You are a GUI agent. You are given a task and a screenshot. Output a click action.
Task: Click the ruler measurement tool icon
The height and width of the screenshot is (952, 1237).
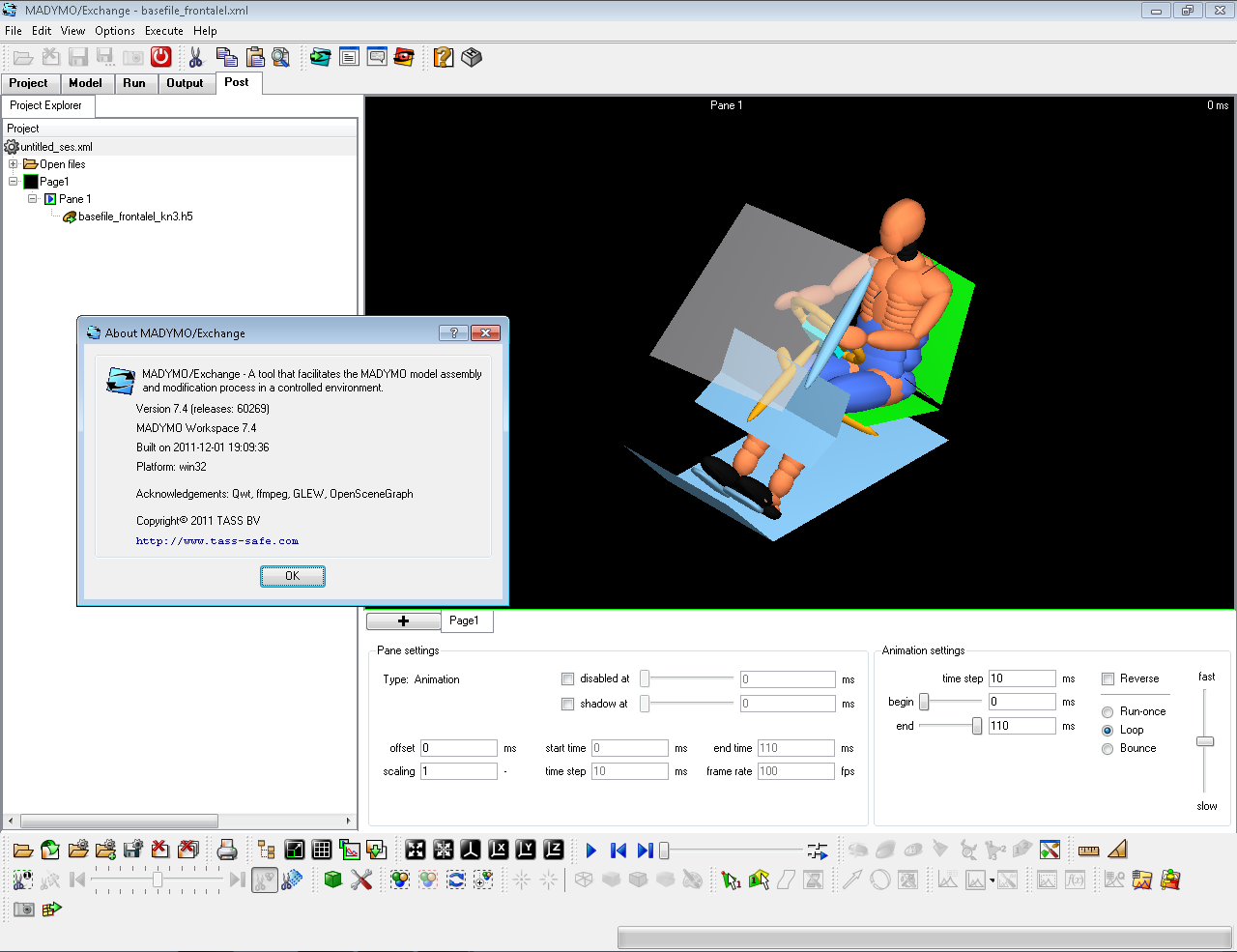(x=1088, y=850)
